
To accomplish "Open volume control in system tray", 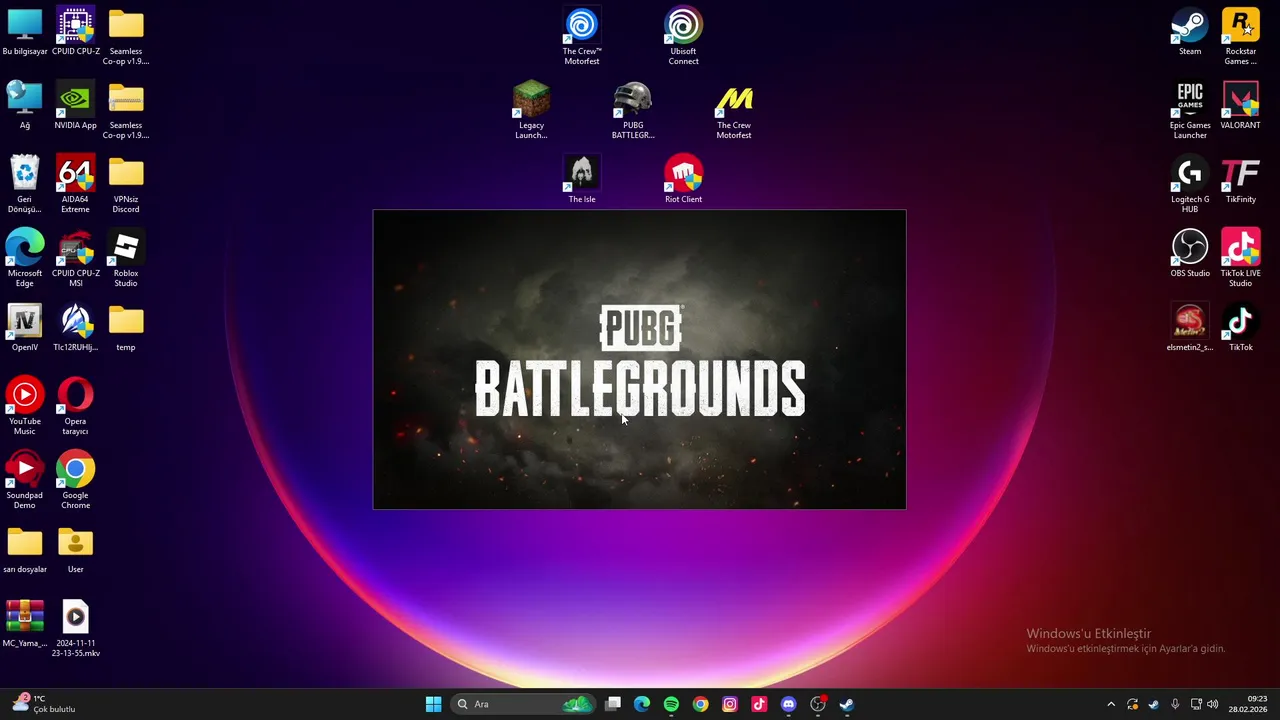I will (x=1213, y=704).
